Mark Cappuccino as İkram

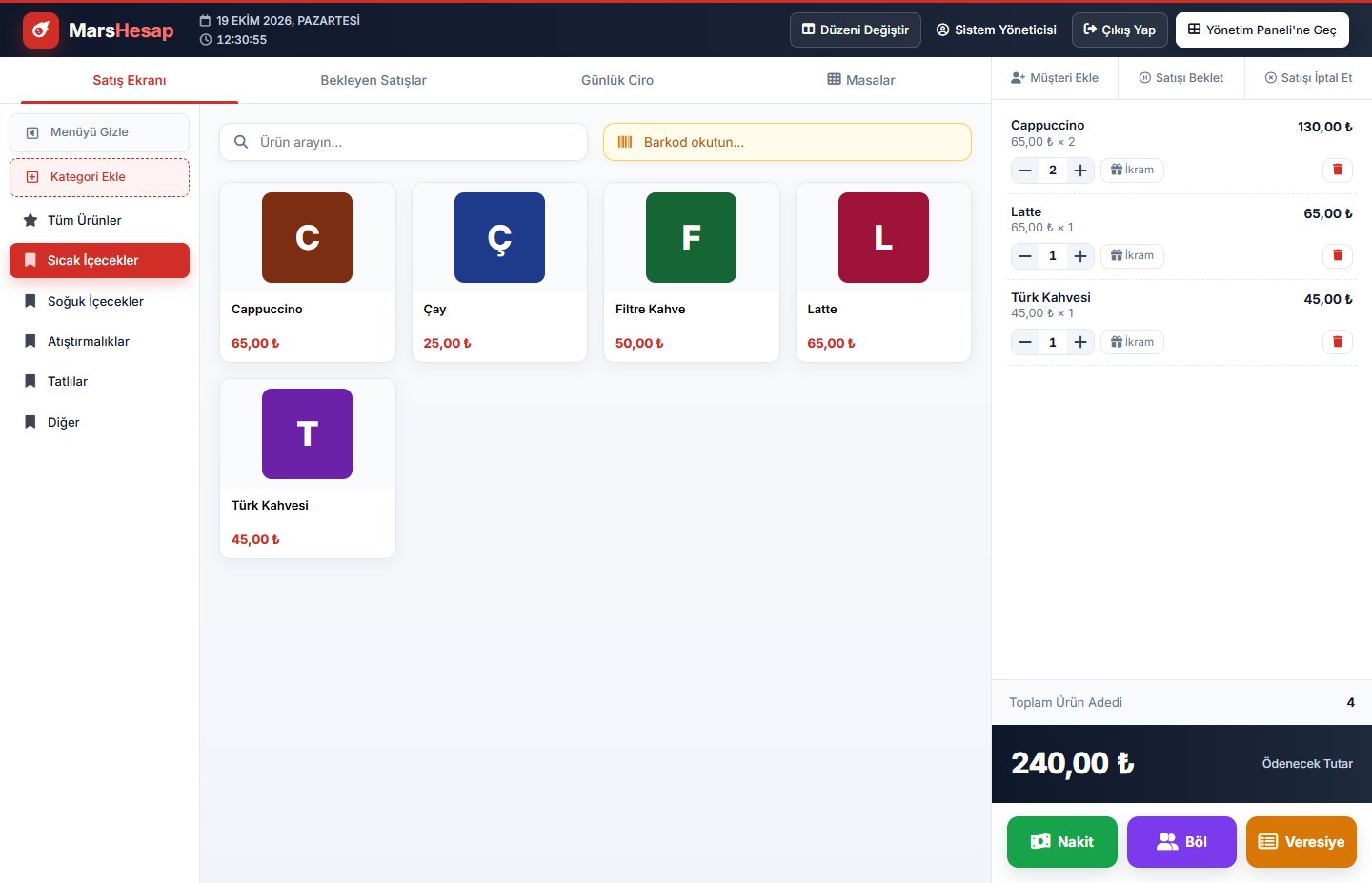tap(1132, 170)
